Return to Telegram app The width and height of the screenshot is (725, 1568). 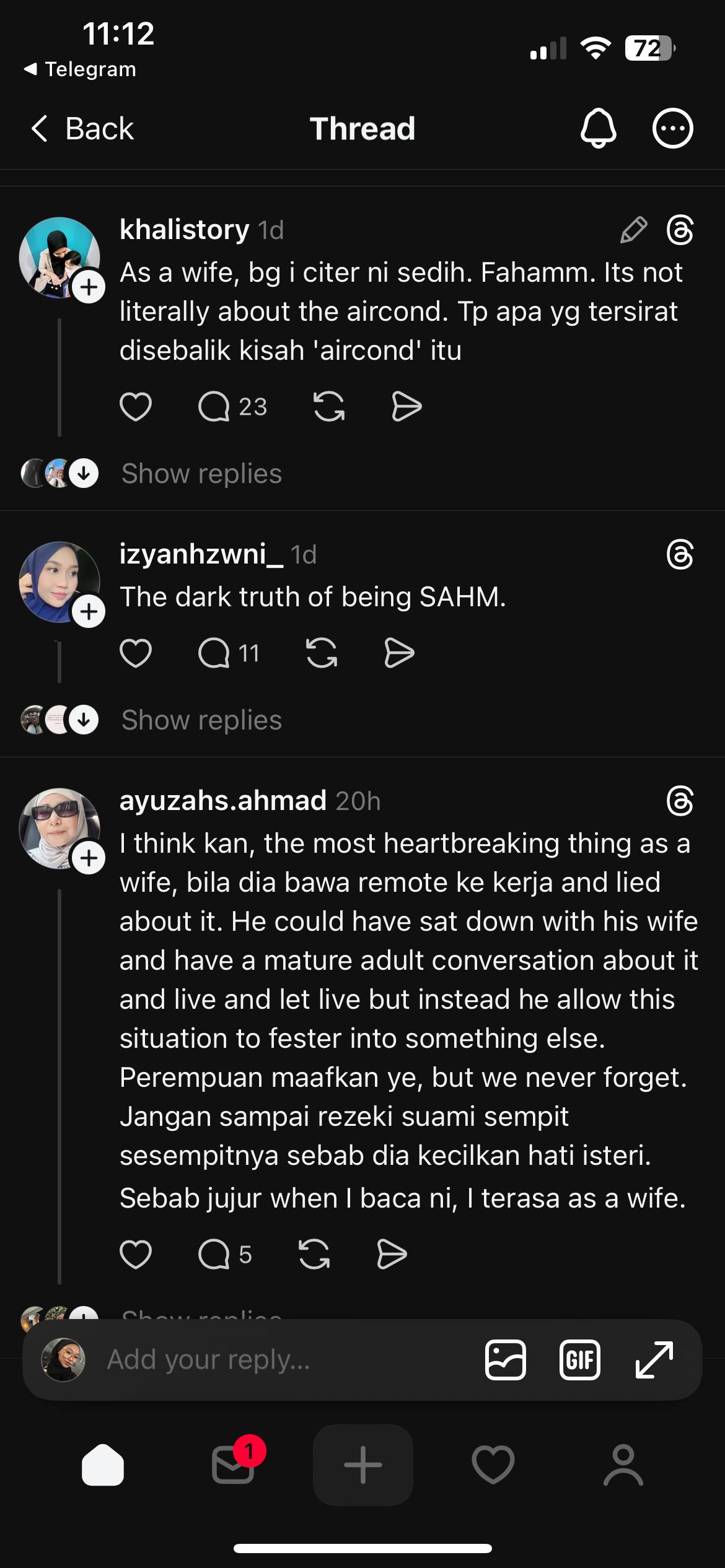[81, 69]
